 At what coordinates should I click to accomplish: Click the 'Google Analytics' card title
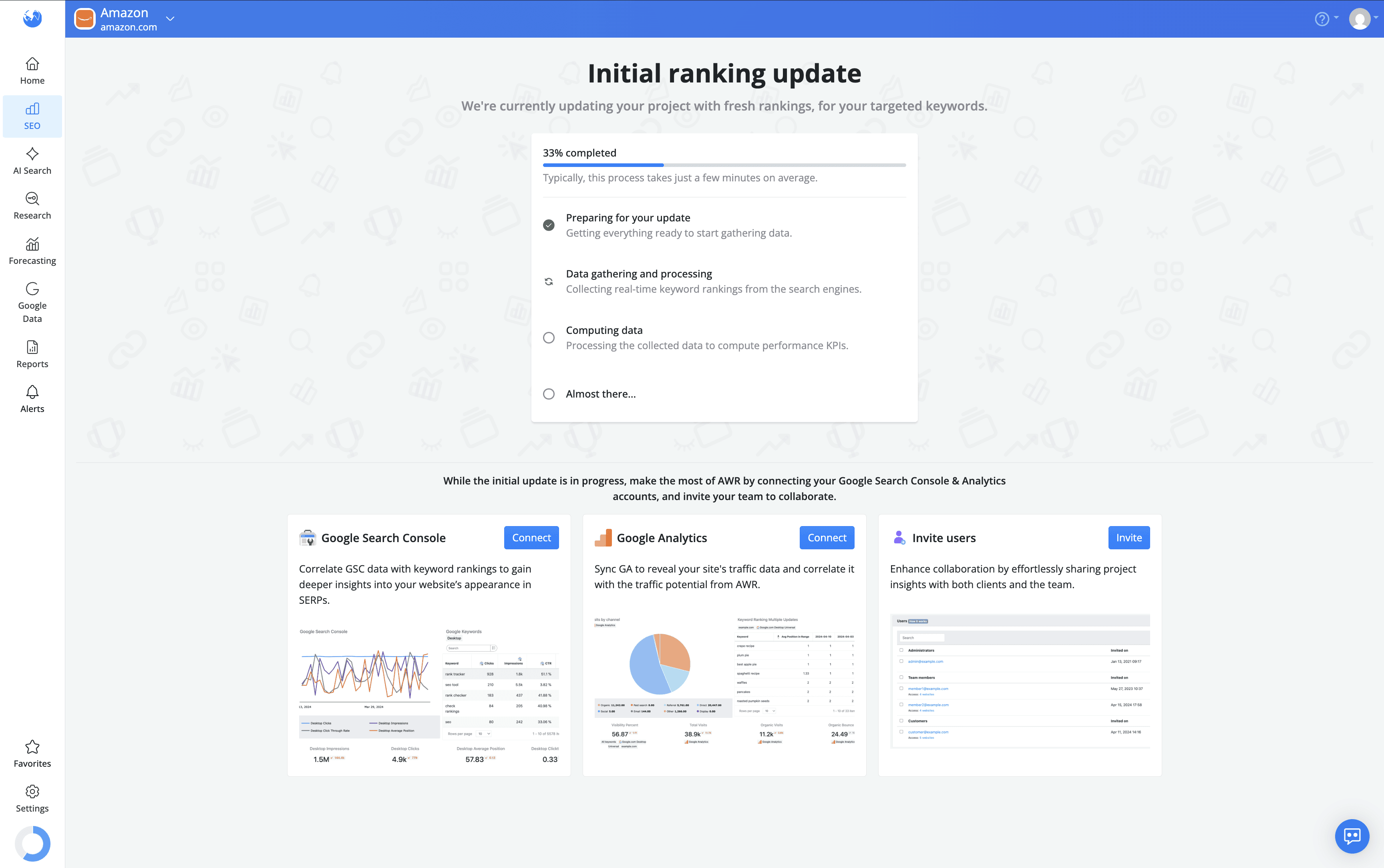[x=662, y=538]
